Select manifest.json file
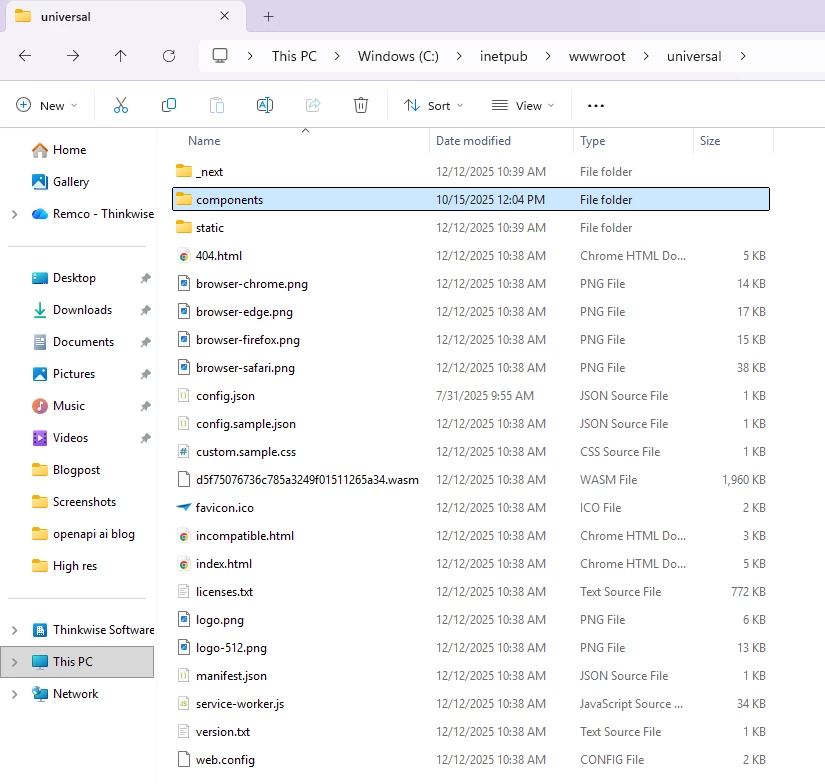This screenshot has height=784, width=825. pos(471,676)
